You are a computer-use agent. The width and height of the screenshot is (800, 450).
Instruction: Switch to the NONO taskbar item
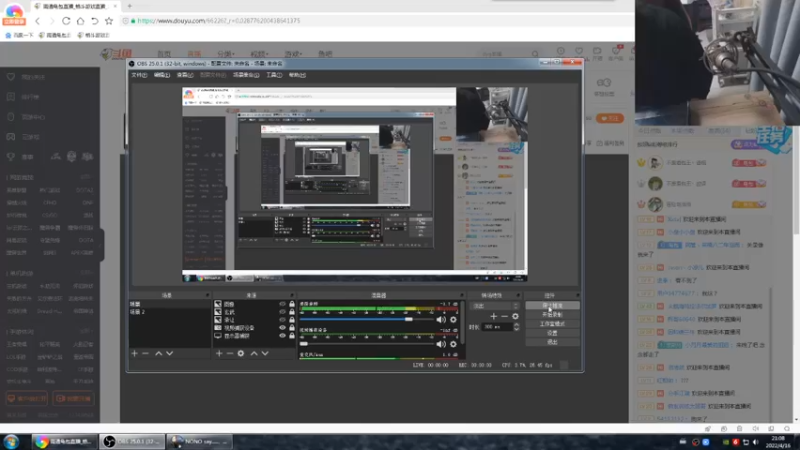click(x=199, y=441)
